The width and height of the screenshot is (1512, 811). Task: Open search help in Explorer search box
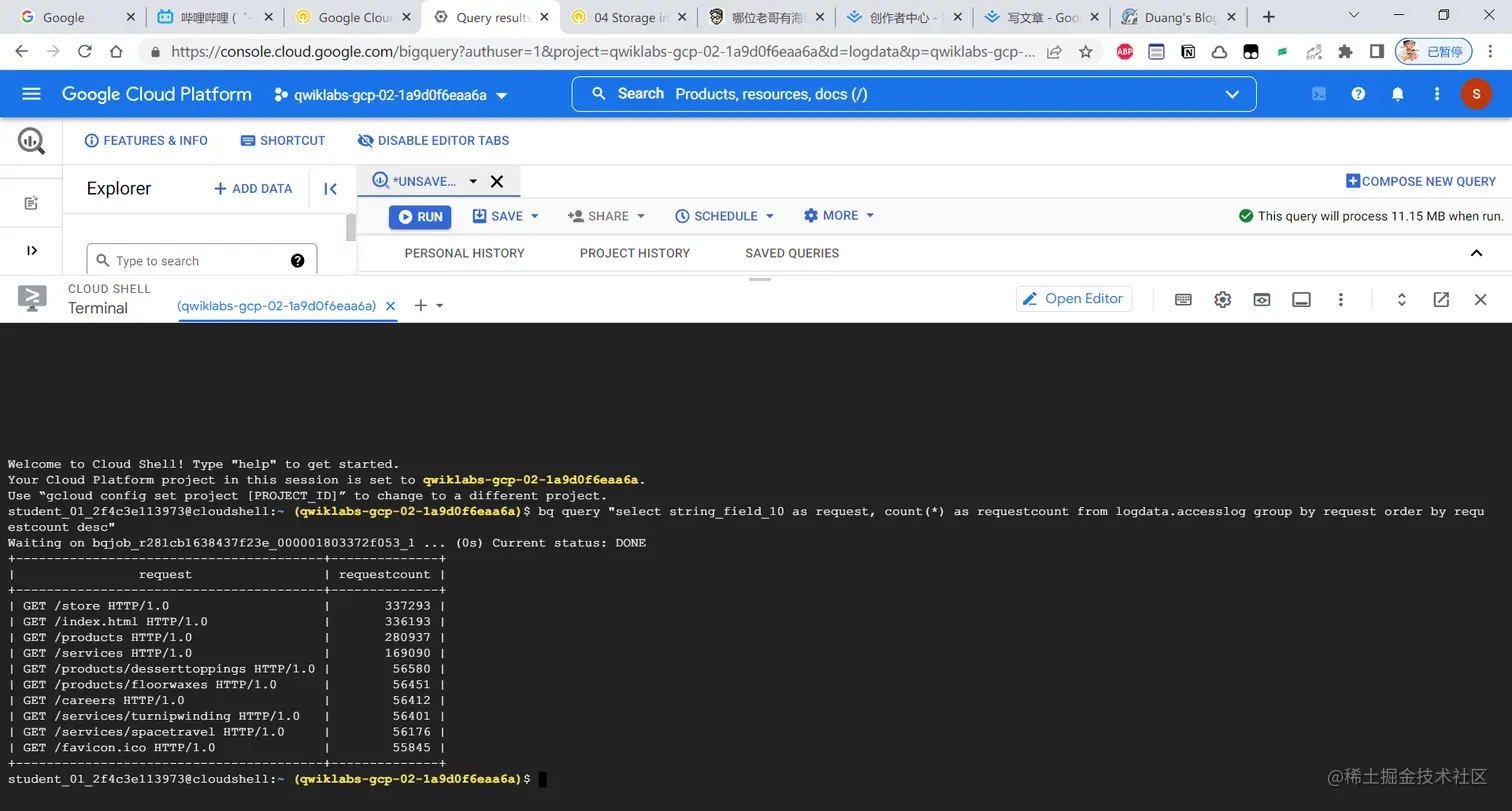click(x=297, y=261)
